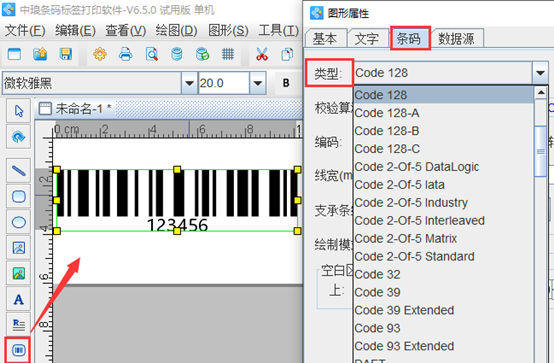Image resolution: width=554 pixels, height=363 pixels.
Task: Collapse the barcode type combo box arrow
Action: coord(540,73)
